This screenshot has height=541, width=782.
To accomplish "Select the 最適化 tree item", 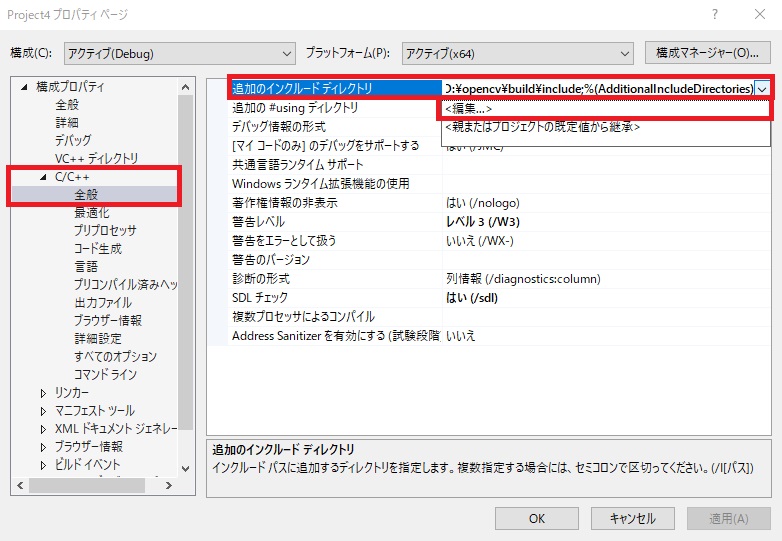I will click(x=92, y=212).
